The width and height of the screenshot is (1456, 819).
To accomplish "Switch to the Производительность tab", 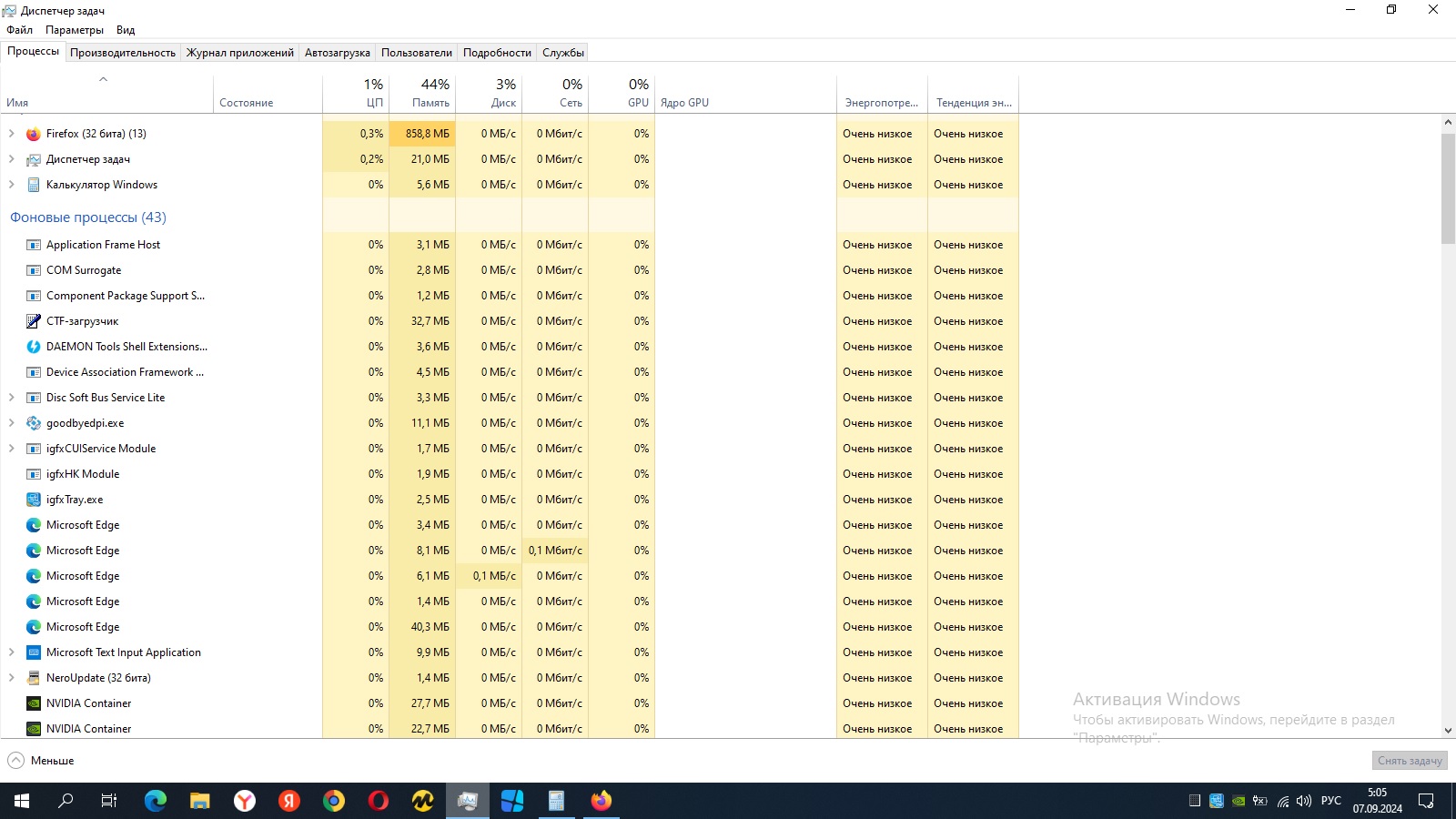I will pos(123,53).
